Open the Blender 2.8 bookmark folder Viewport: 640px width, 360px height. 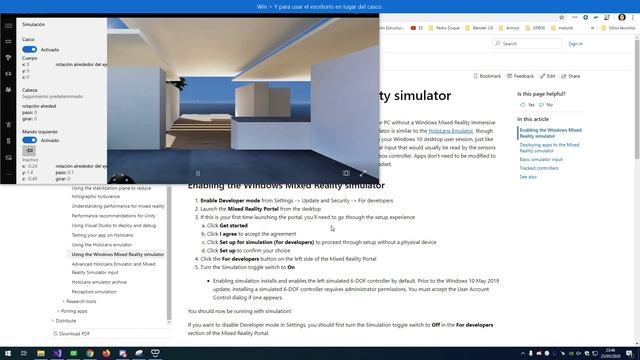click(x=479, y=28)
